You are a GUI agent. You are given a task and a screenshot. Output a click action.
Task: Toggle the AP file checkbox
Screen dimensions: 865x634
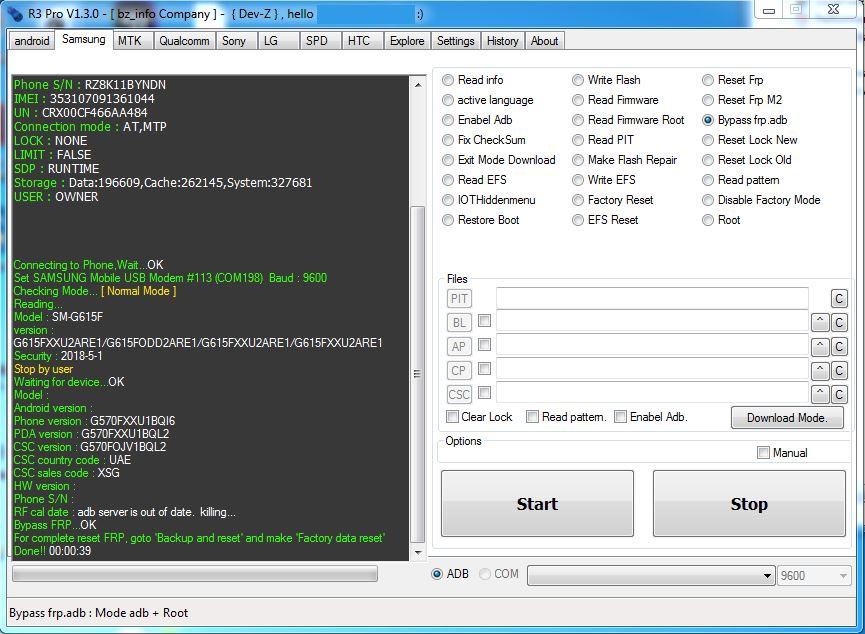[484, 344]
